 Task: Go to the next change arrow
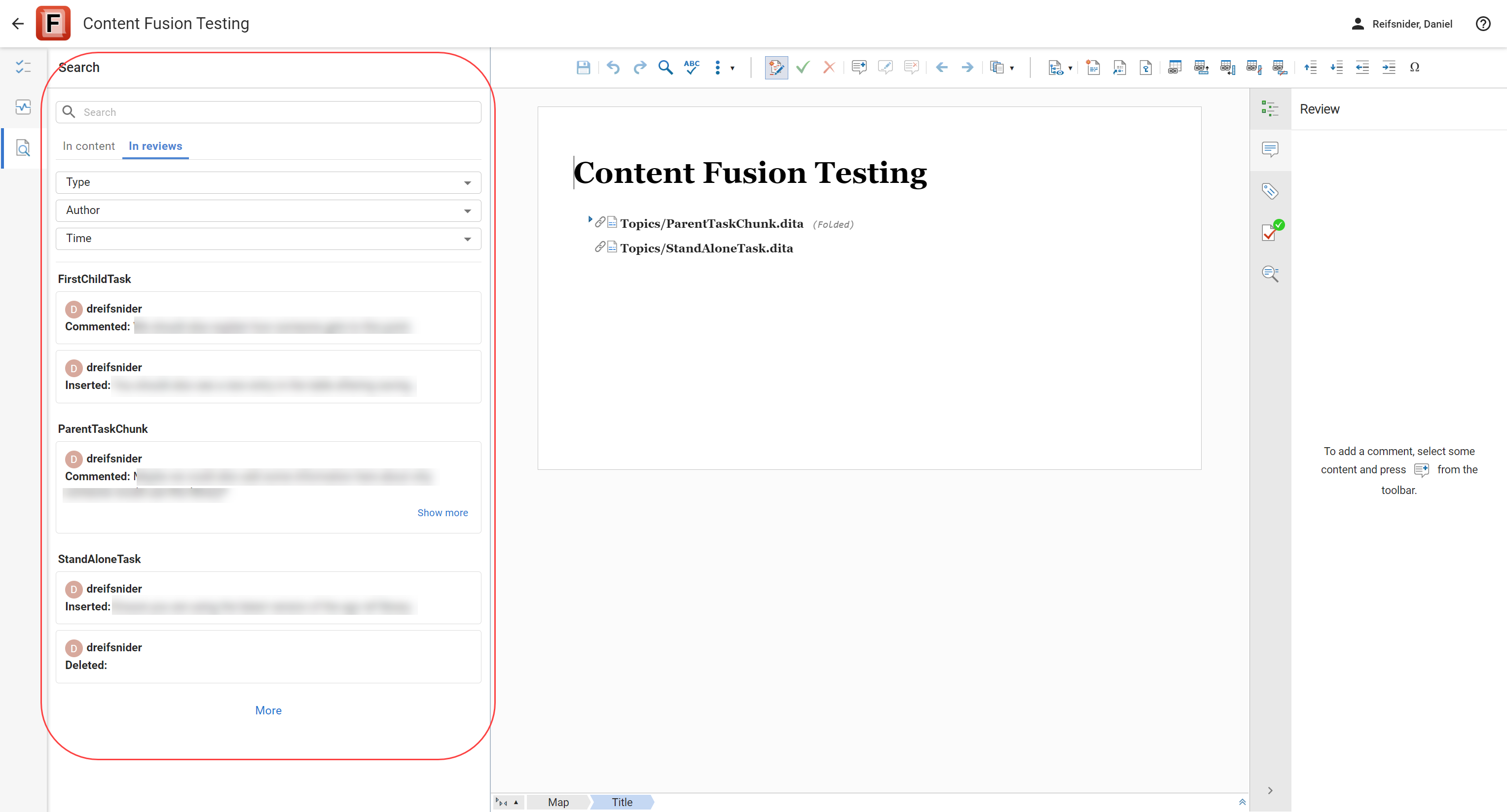pos(967,67)
